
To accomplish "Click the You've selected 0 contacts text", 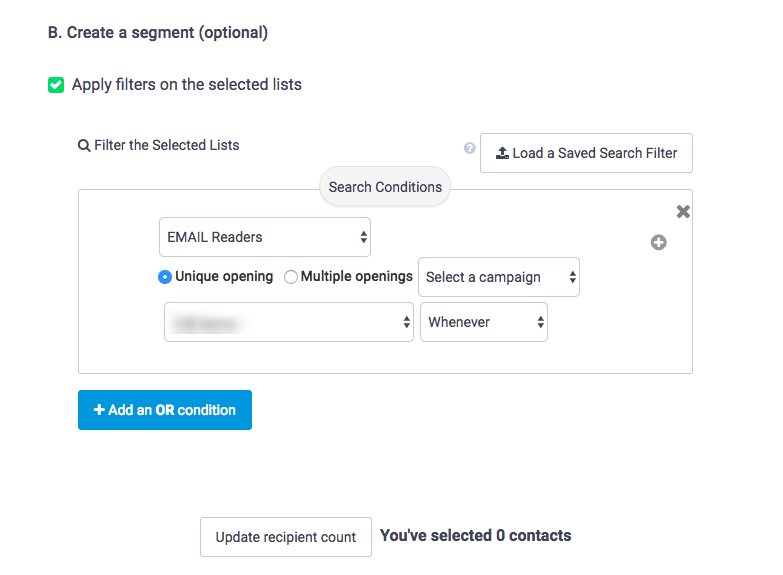I will [475, 536].
